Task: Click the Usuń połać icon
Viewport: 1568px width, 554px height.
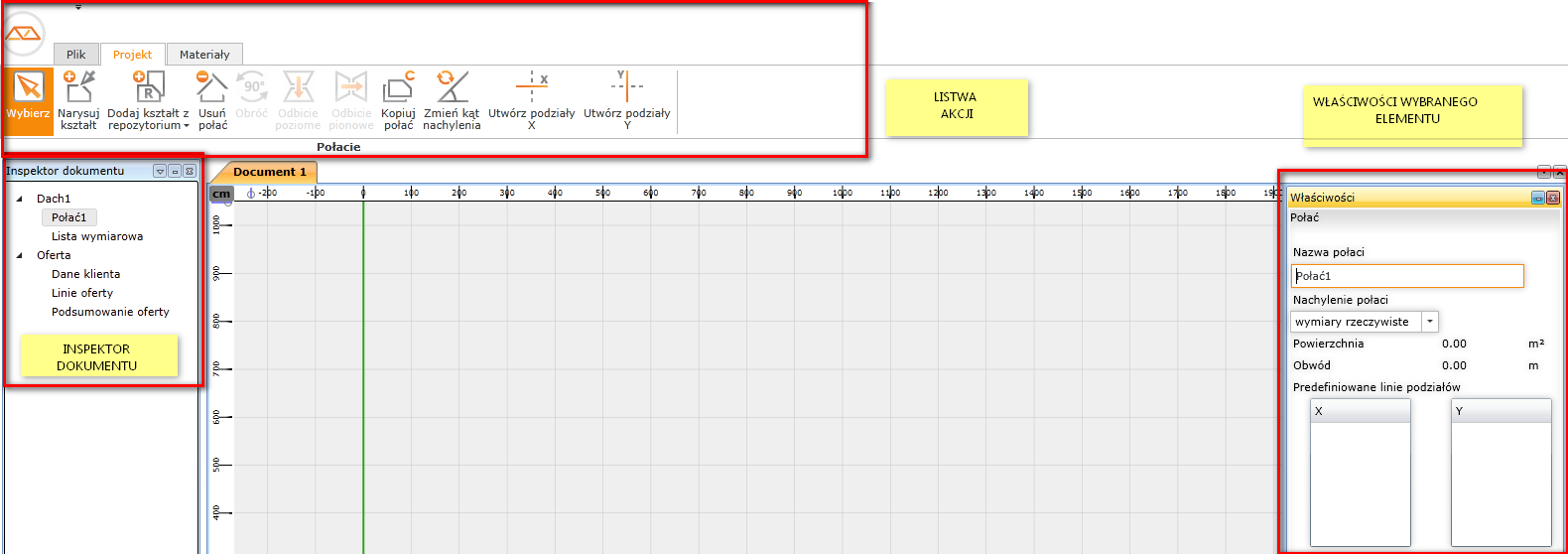Action: point(212,99)
